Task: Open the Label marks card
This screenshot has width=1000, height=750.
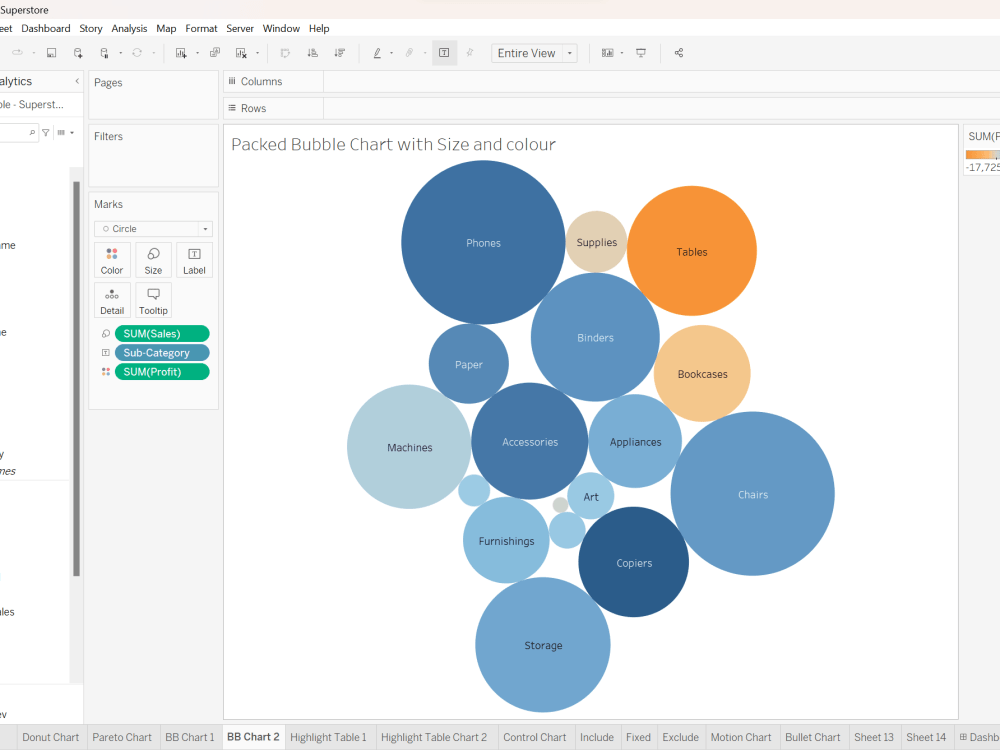Action: point(194,260)
